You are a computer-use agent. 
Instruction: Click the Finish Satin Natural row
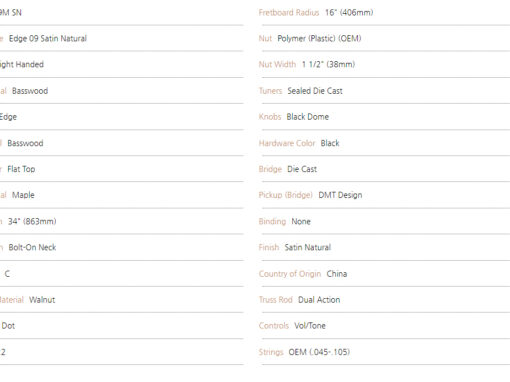point(384,247)
